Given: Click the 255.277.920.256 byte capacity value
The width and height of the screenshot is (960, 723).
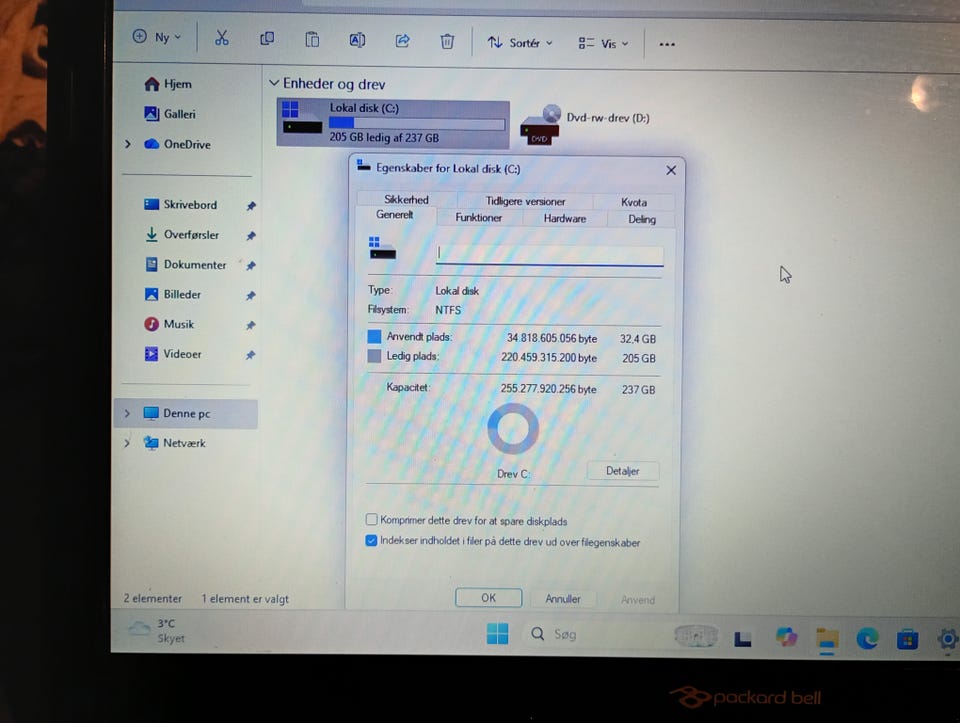Looking at the screenshot, I should (x=549, y=389).
